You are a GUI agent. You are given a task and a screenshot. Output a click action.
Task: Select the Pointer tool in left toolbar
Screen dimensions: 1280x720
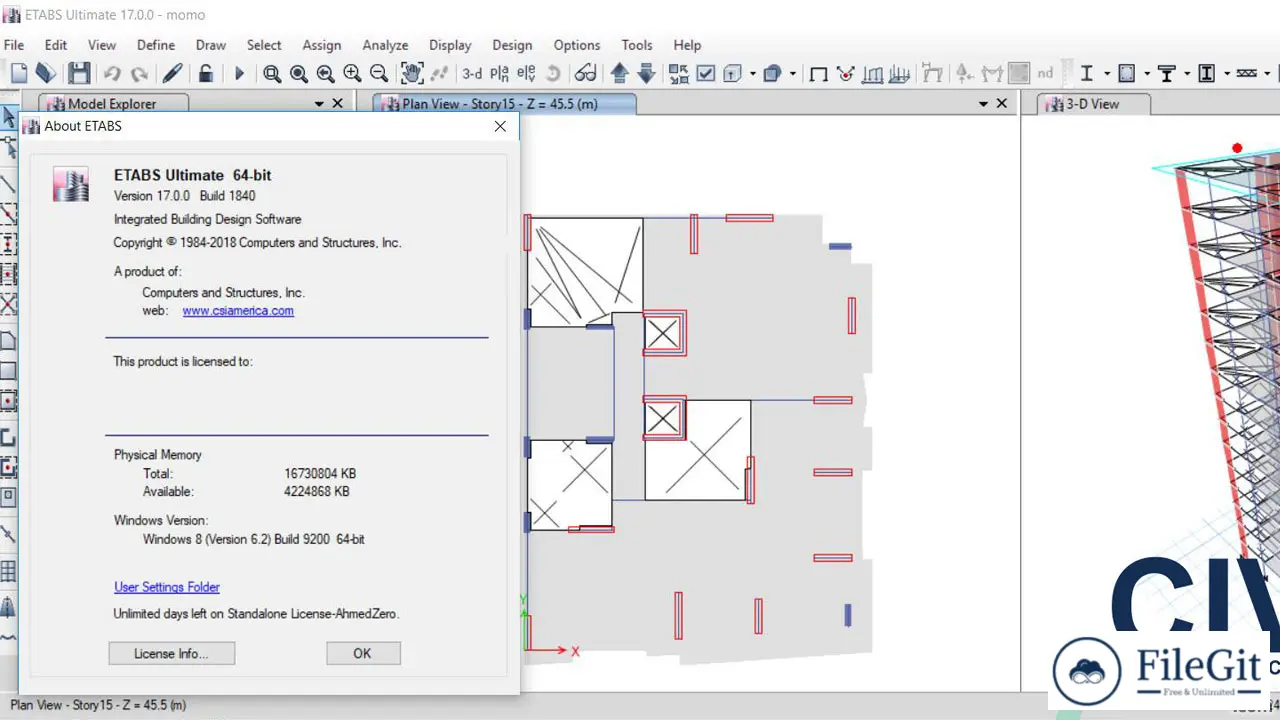9,119
